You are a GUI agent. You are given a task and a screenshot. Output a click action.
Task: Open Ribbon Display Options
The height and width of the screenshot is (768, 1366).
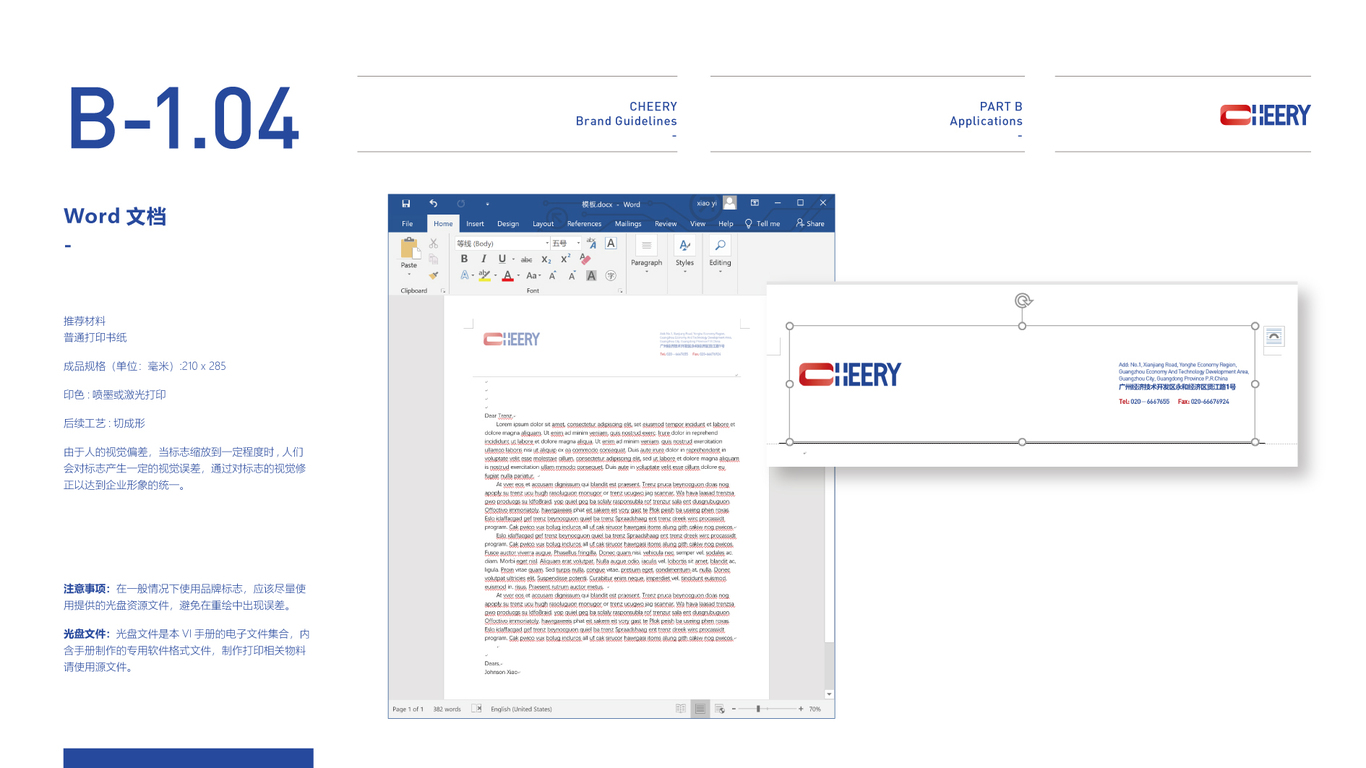tap(755, 203)
